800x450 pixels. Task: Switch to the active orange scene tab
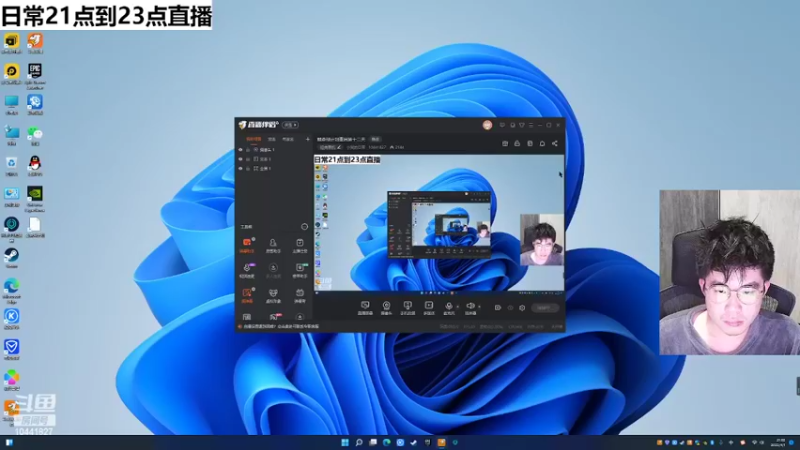tap(254, 139)
